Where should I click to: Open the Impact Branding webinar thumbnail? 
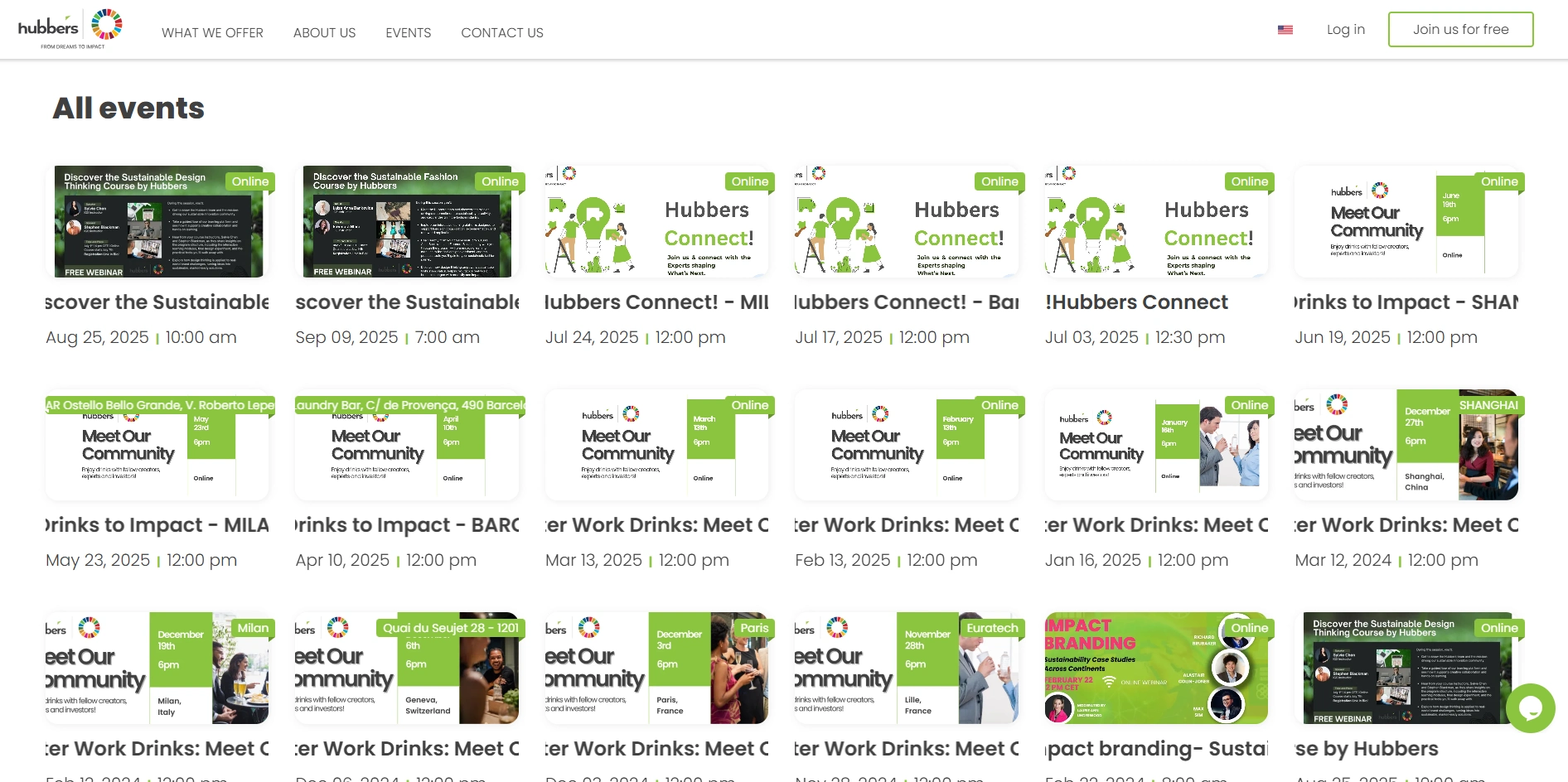[x=1157, y=669]
